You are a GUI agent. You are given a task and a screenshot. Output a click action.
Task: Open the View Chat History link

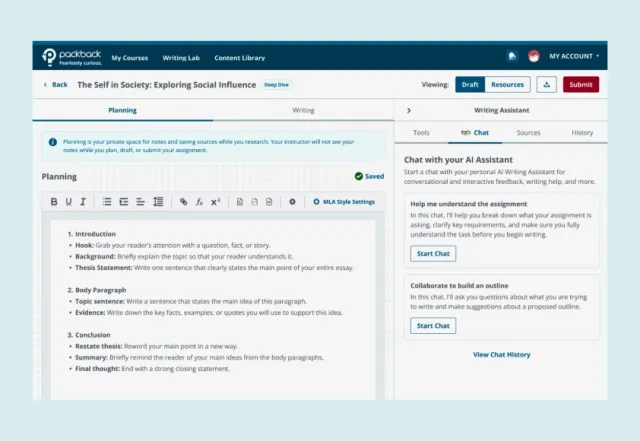pyautogui.click(x=501, y=354)
